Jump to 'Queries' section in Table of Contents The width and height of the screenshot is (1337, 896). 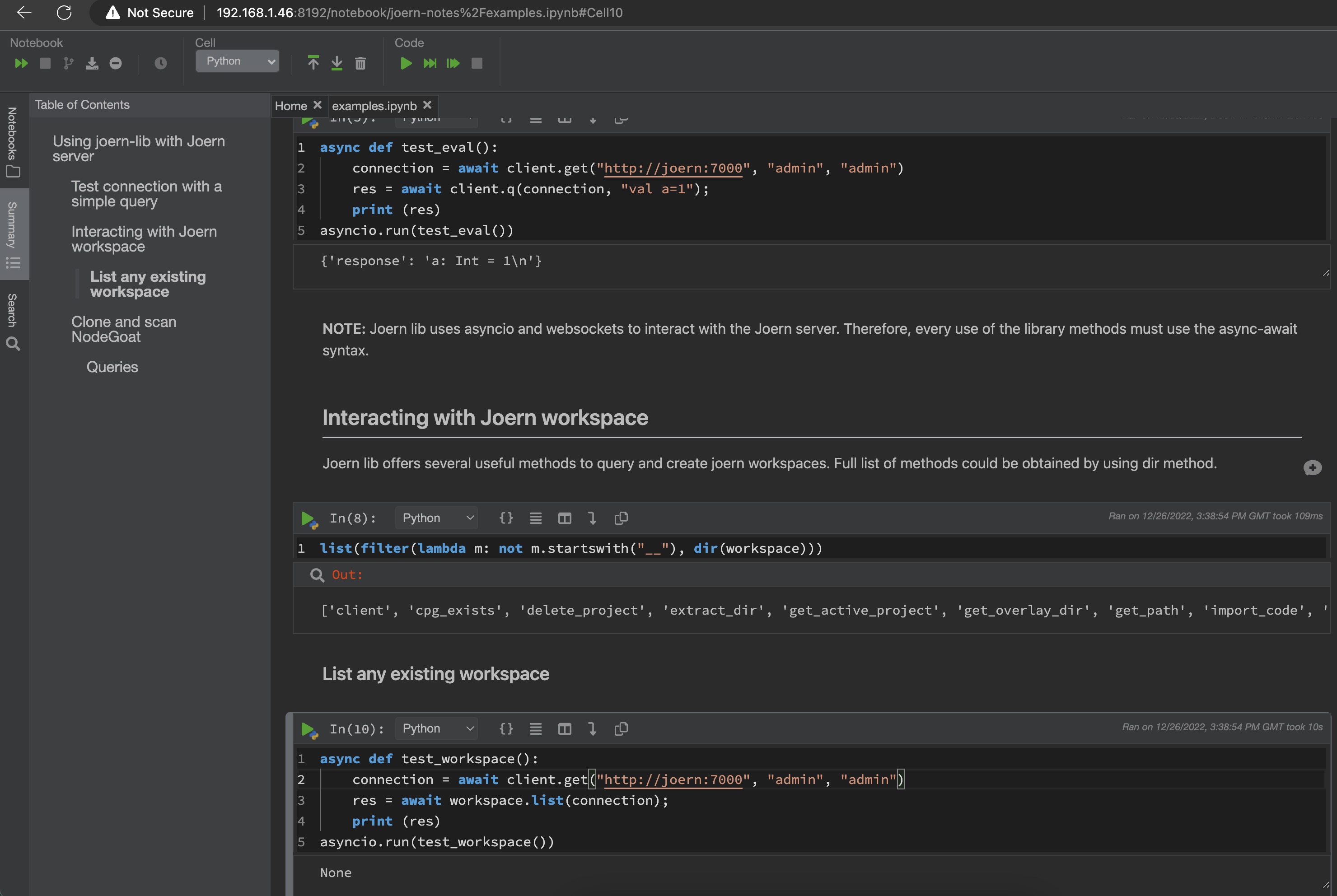pyautogui.click(x=112, y=368)
